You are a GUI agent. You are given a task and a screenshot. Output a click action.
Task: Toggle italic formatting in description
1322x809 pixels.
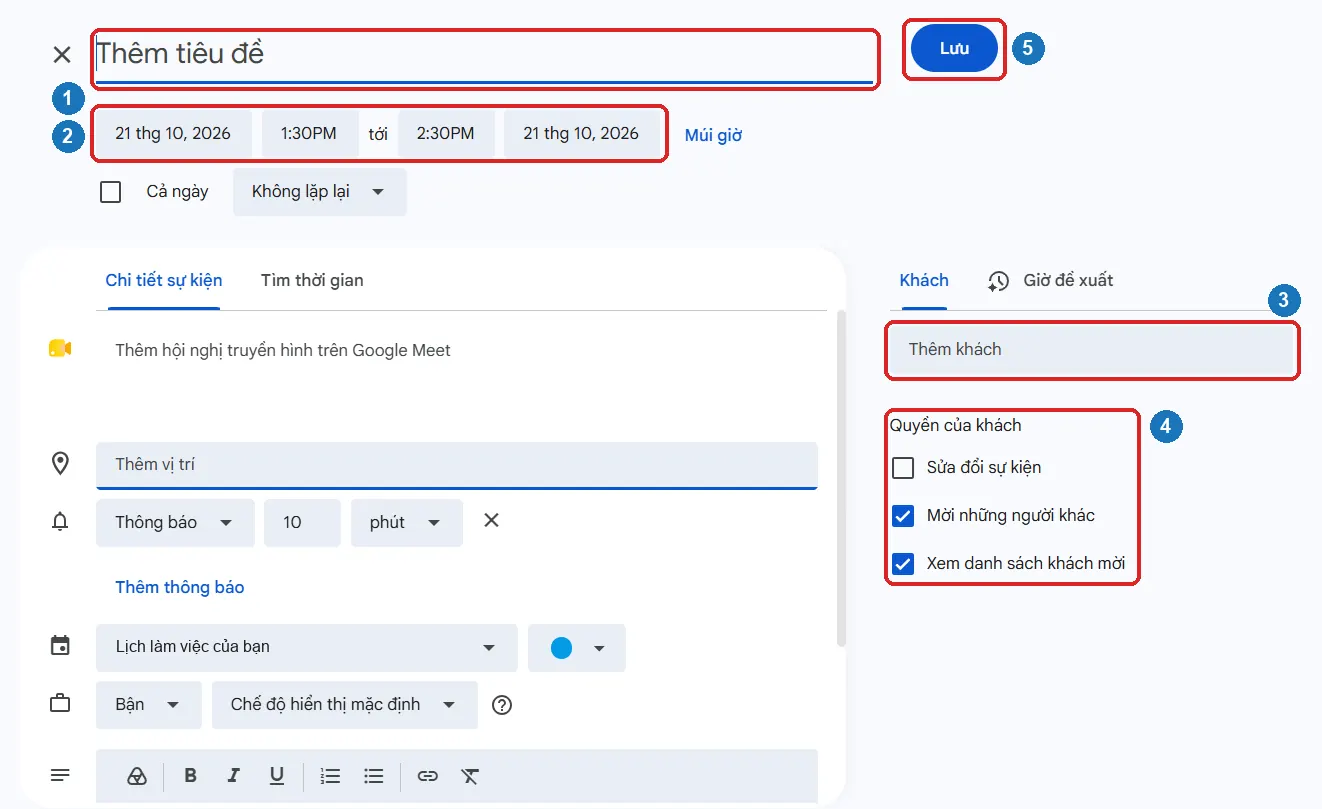[234, 776]
